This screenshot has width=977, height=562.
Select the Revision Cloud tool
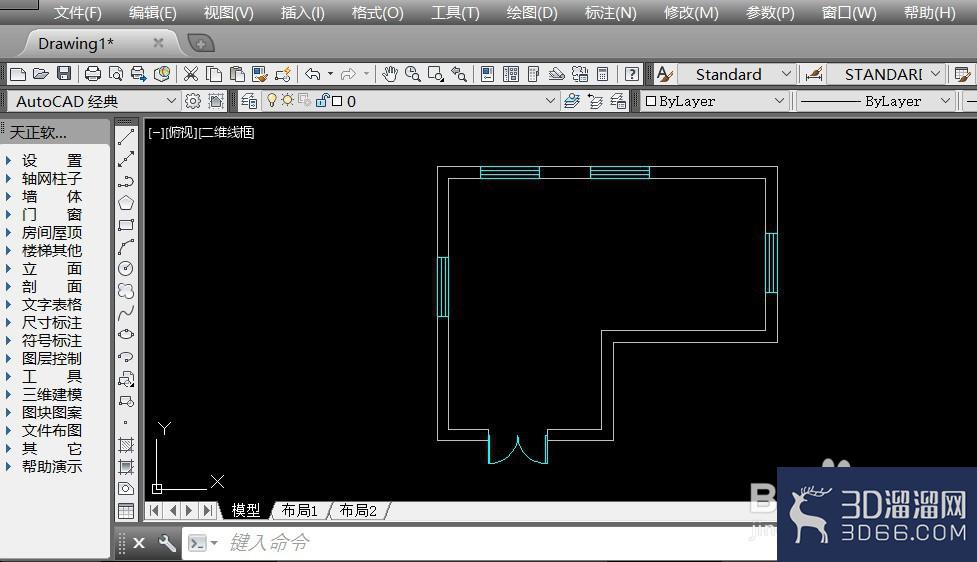[x=126, y=291]
